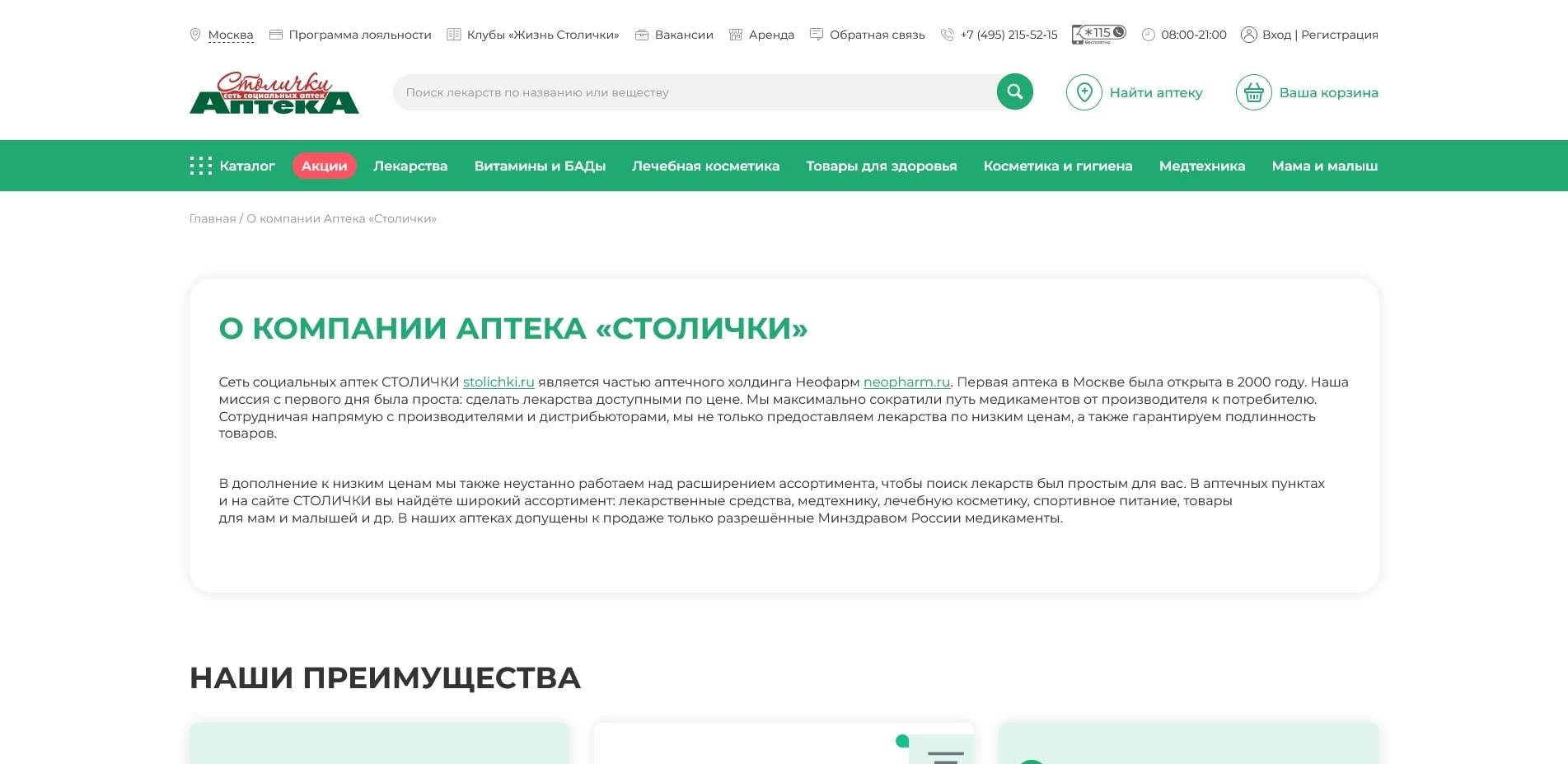This screenshot has height=764, width=1568.
Task: Click the user profile icon near «Вход»
Action: pos(1249,34)
